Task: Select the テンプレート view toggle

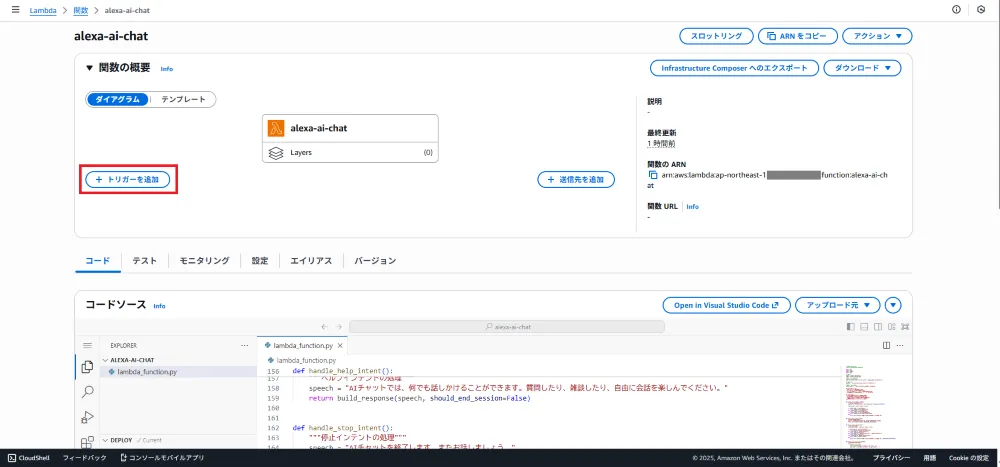Action: pos(183,100)
